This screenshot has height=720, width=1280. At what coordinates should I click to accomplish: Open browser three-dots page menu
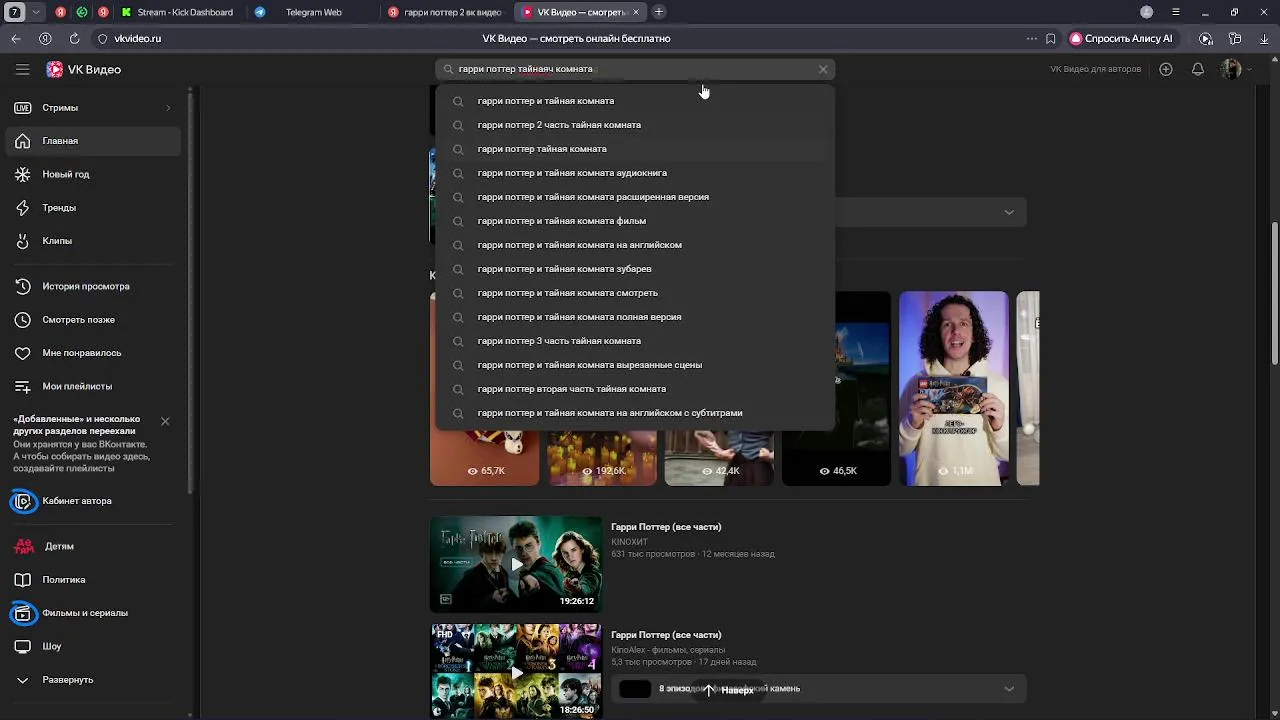point(1031,38)
